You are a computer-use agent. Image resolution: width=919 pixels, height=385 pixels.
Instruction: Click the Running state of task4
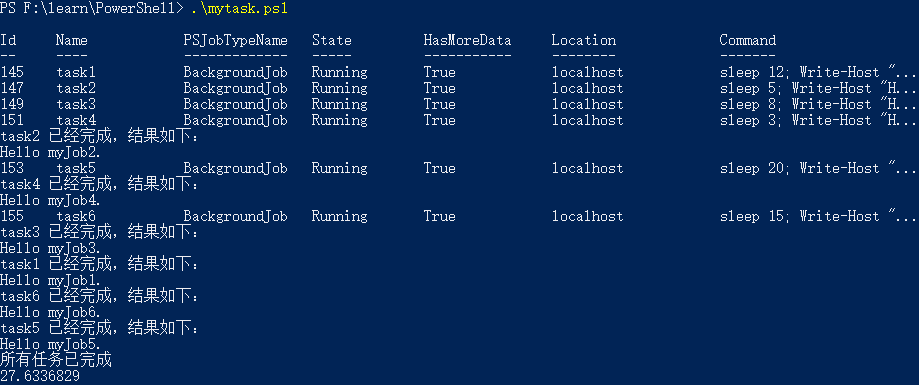tap(339, 120)
